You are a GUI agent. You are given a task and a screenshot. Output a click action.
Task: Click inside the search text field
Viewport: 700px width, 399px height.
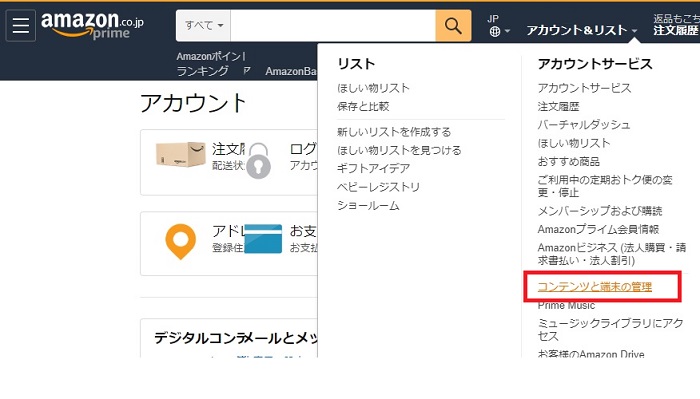click(333, 26)
